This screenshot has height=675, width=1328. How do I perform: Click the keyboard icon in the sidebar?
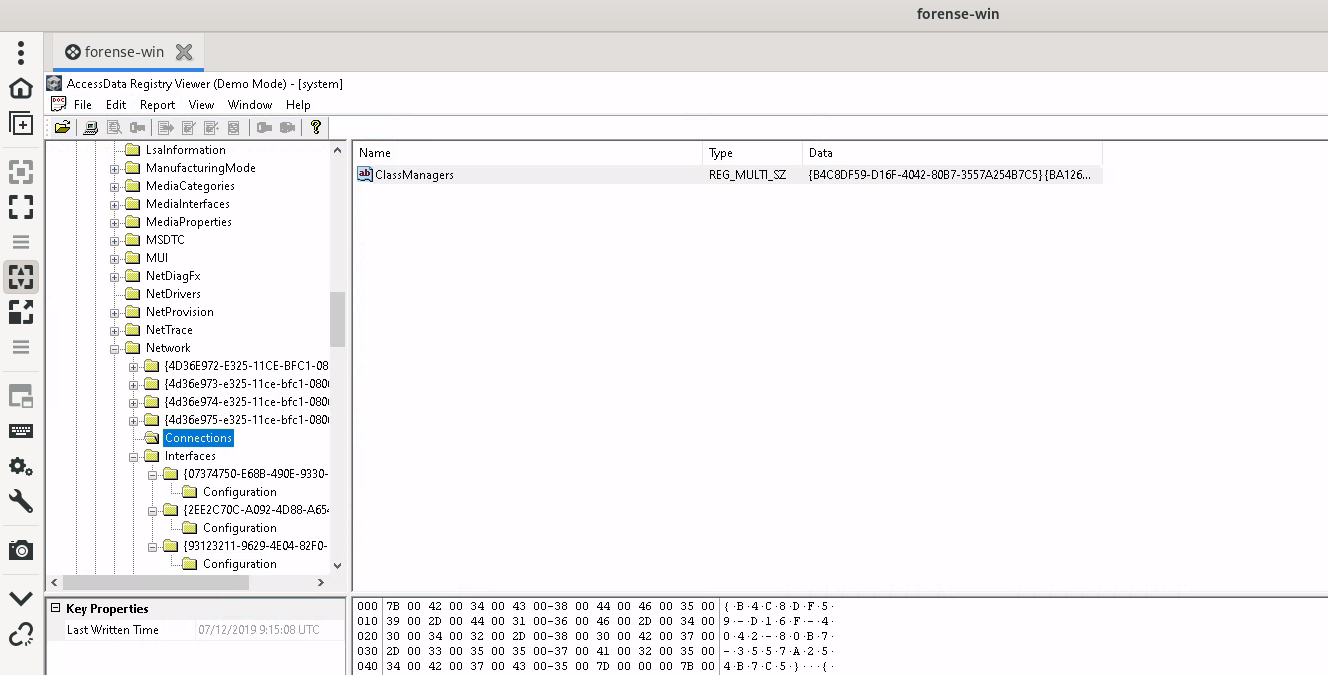pyautogui.click(x=21, y=431)
